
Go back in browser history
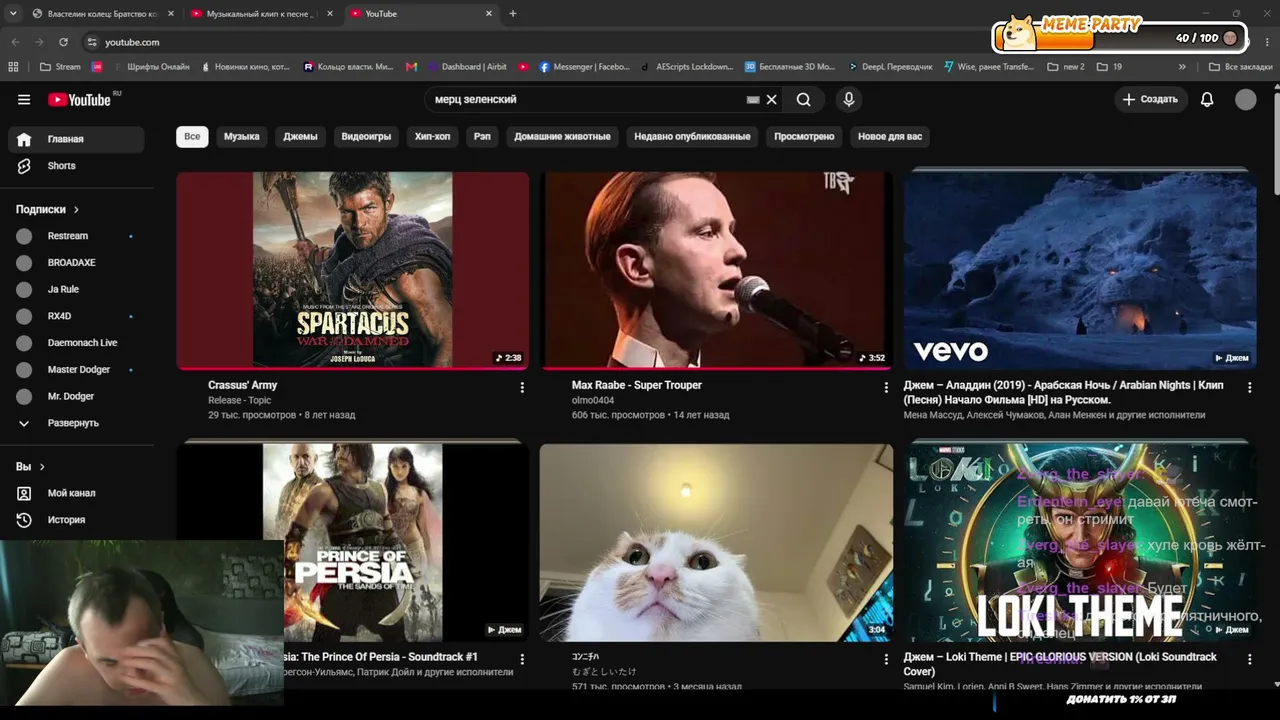click(x=15, y=42)
